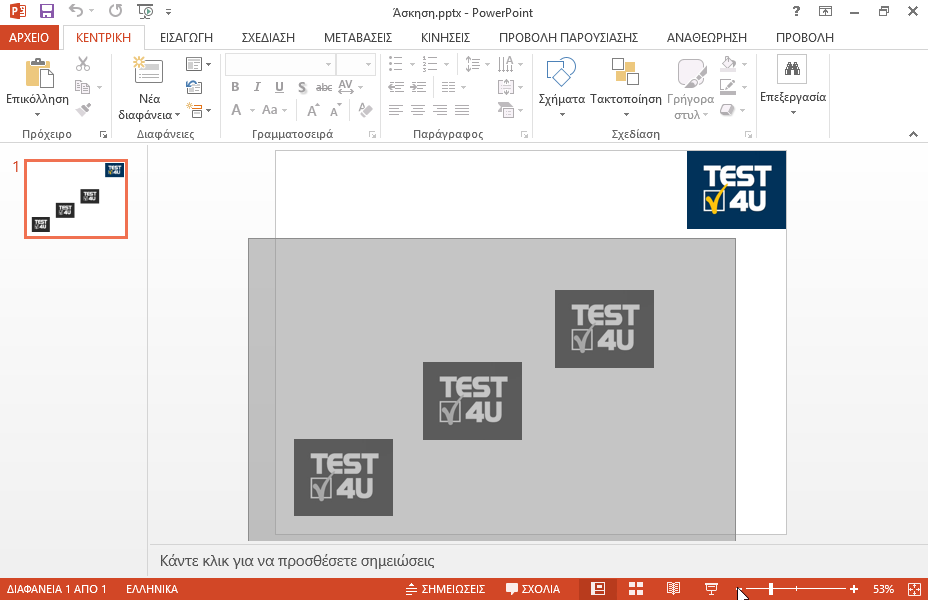Click the Cut scissors icon
This screenshot has width=928, height=600.
coord(83,64)
